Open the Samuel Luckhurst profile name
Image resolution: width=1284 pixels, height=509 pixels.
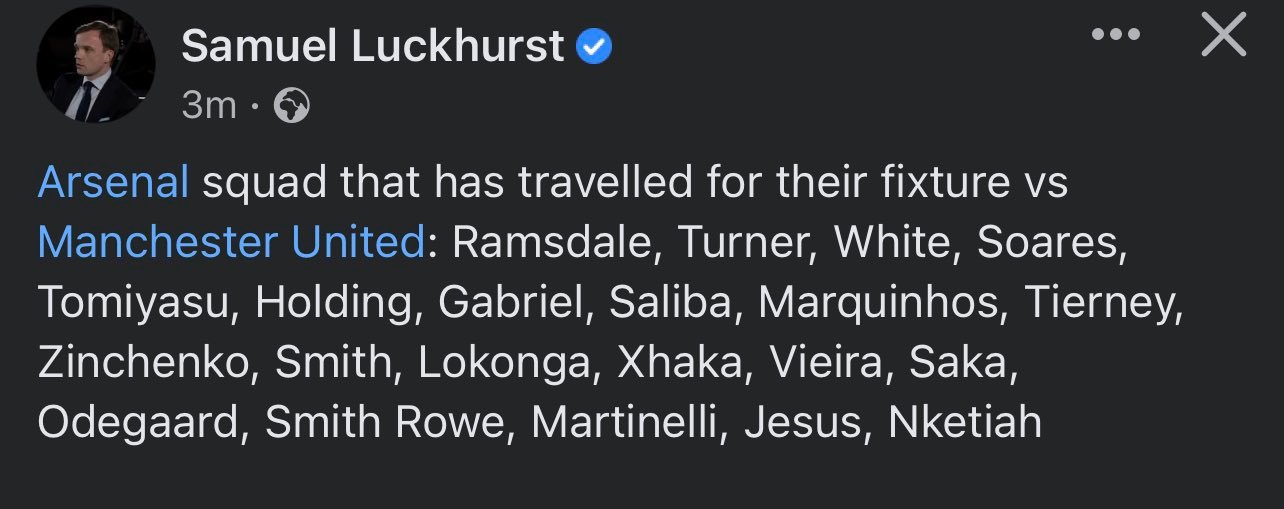click(373, 46)
